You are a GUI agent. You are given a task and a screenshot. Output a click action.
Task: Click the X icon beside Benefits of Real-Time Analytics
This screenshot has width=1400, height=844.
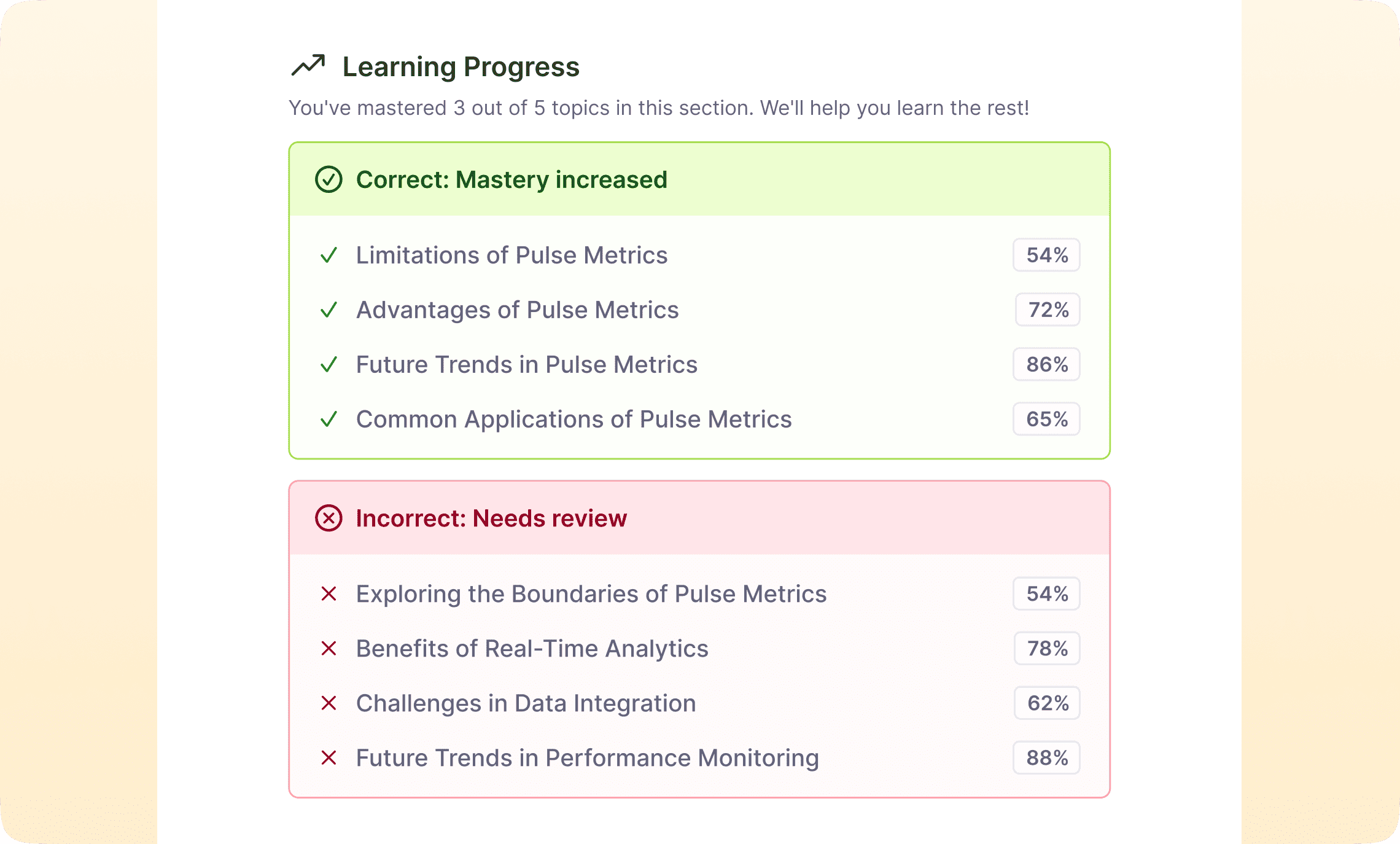coord(329,649)
